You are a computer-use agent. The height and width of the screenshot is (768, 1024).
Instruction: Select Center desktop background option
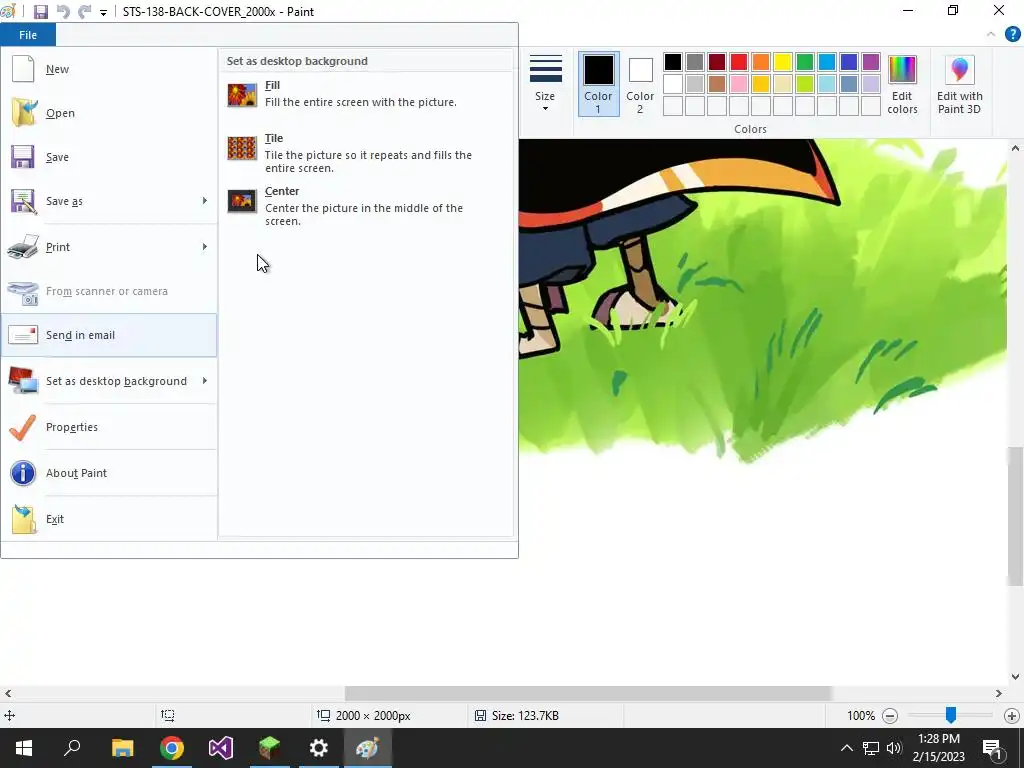tap(367, 206)
